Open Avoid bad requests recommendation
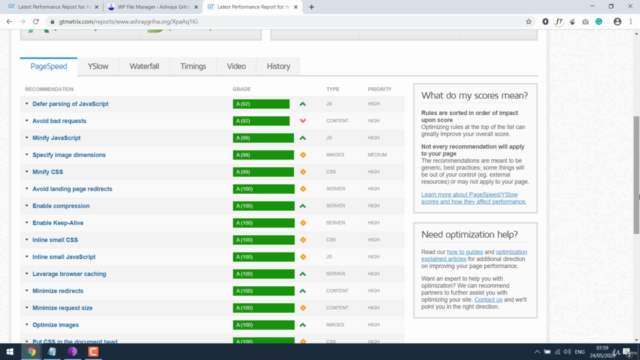Viewport: 640px width, 360px height. pos(59,121)
